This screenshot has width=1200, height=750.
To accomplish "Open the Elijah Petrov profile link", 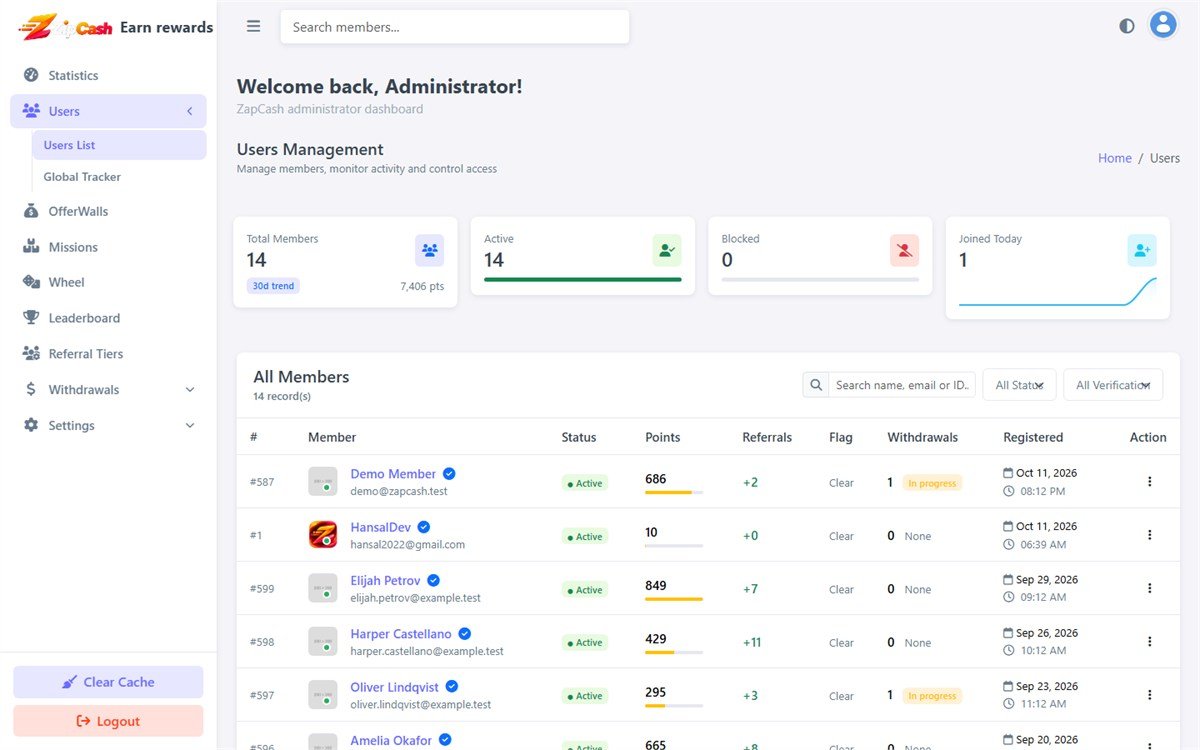I will point(385,580).
